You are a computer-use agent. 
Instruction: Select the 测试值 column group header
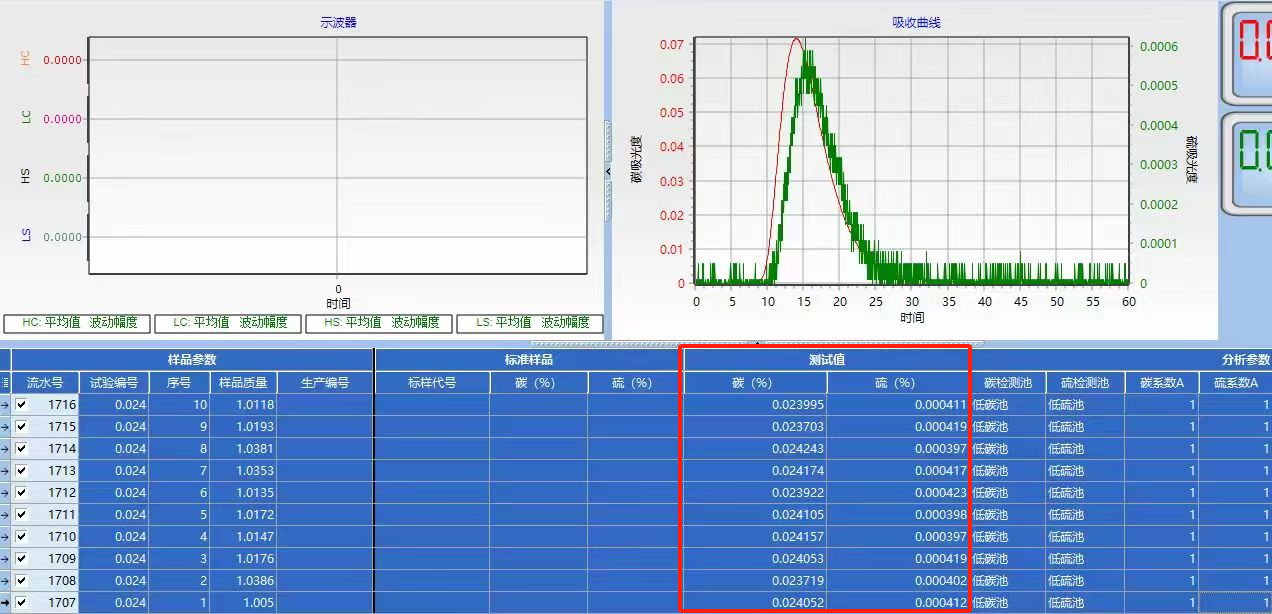pyautogui.click(x=825, y=359)
